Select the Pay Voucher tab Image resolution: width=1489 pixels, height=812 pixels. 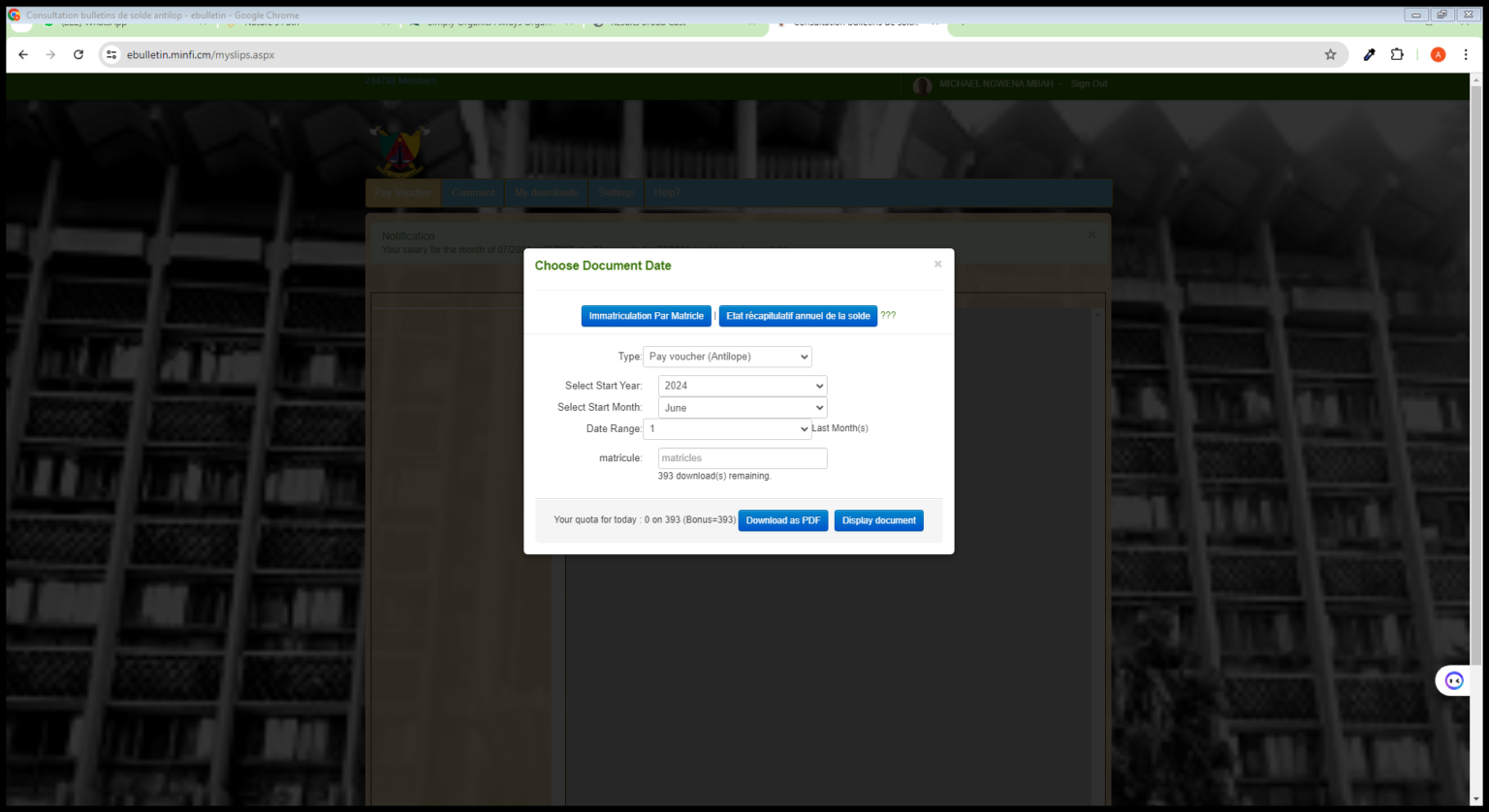(x=402, y=192)
